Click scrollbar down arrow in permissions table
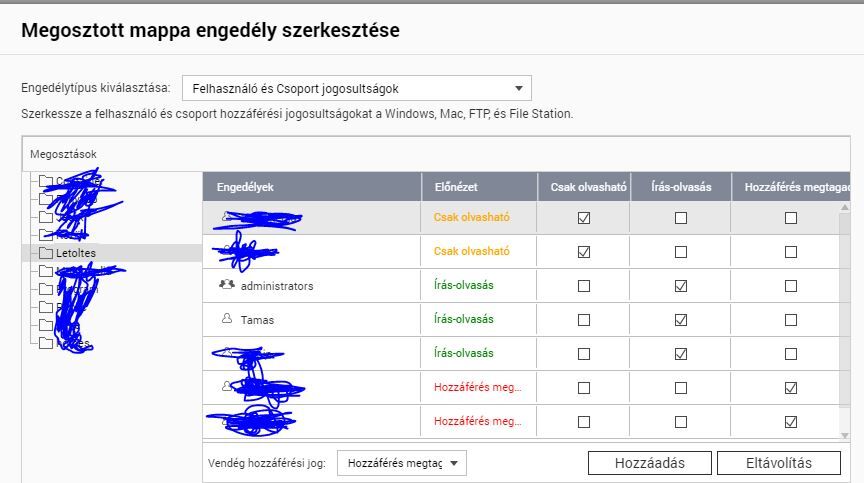The width and height of the screenshot is (864, 483). (845, 435)
